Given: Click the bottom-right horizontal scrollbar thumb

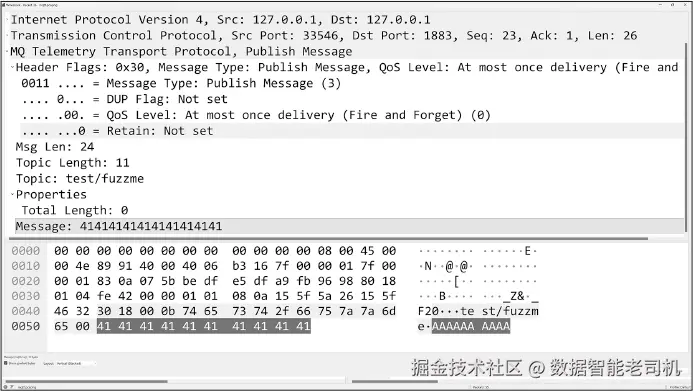Looking at the screenshot, I should (x=395, y=381).
